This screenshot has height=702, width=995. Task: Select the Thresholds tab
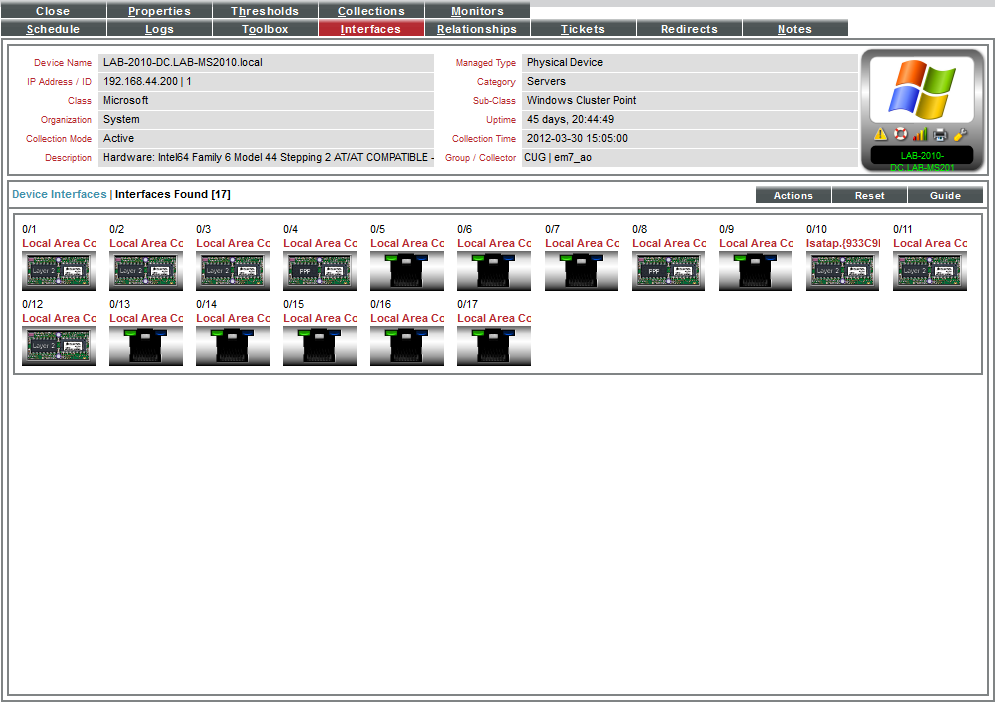click(265, 11)
